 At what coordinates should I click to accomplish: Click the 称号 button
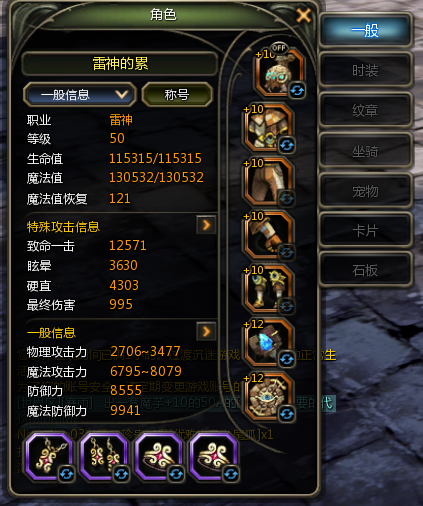(177, 95)
